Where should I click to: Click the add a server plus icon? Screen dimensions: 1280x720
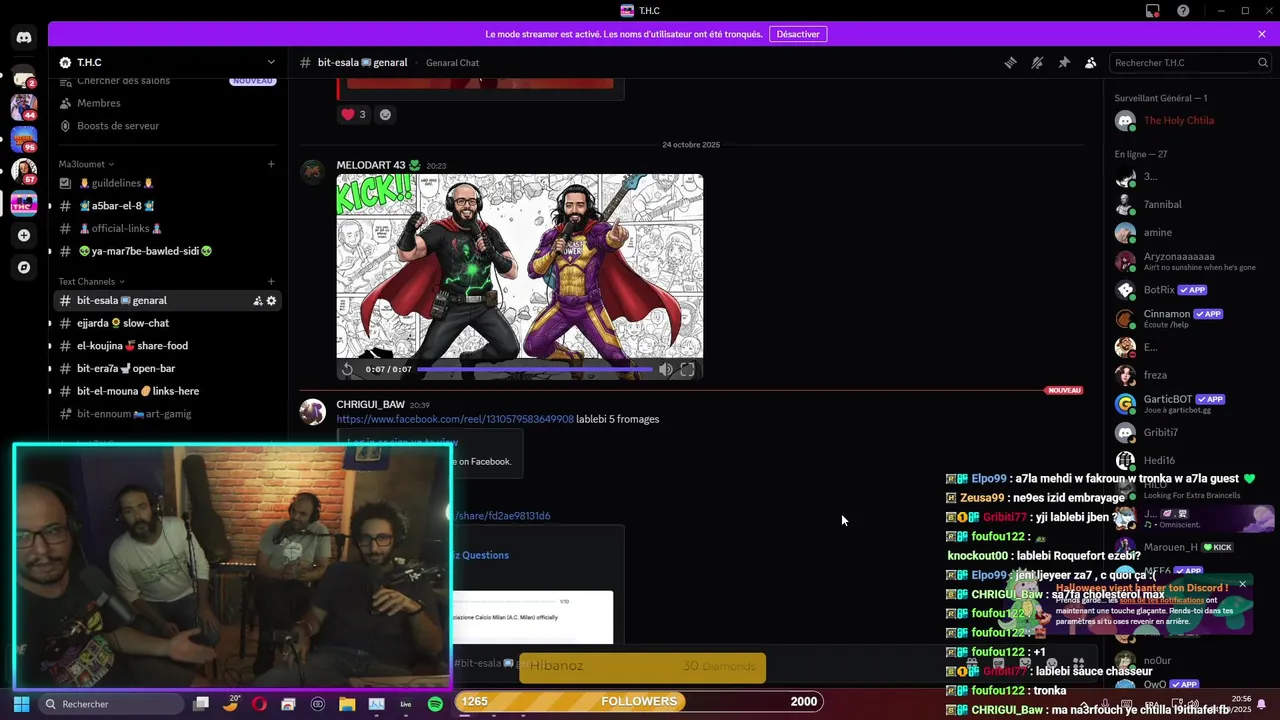[x=24, y=235]
